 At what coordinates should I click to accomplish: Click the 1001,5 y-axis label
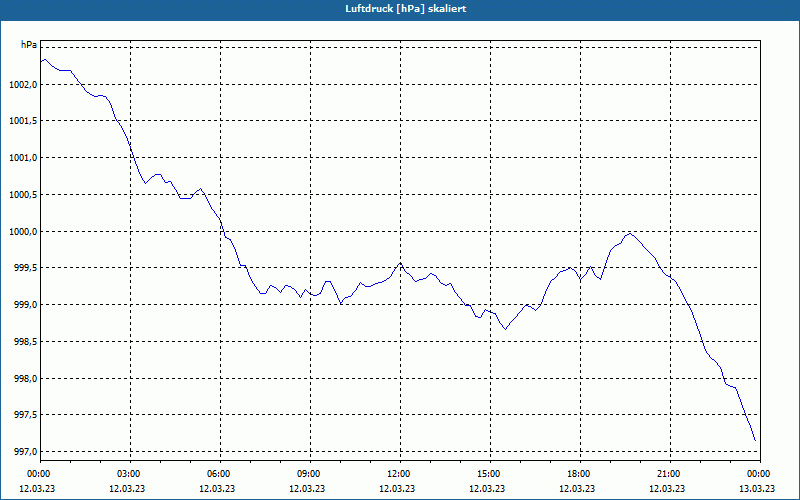click(23, 121)
